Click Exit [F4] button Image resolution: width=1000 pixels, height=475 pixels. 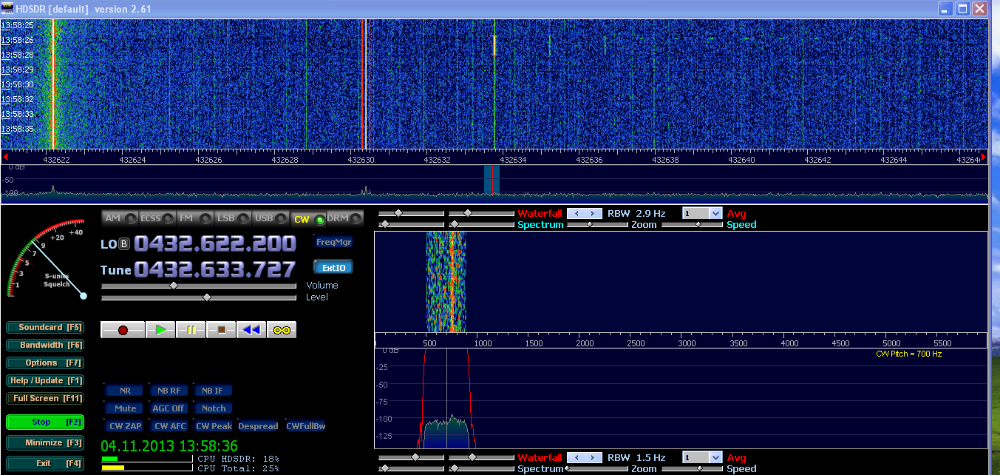(45, 464)
